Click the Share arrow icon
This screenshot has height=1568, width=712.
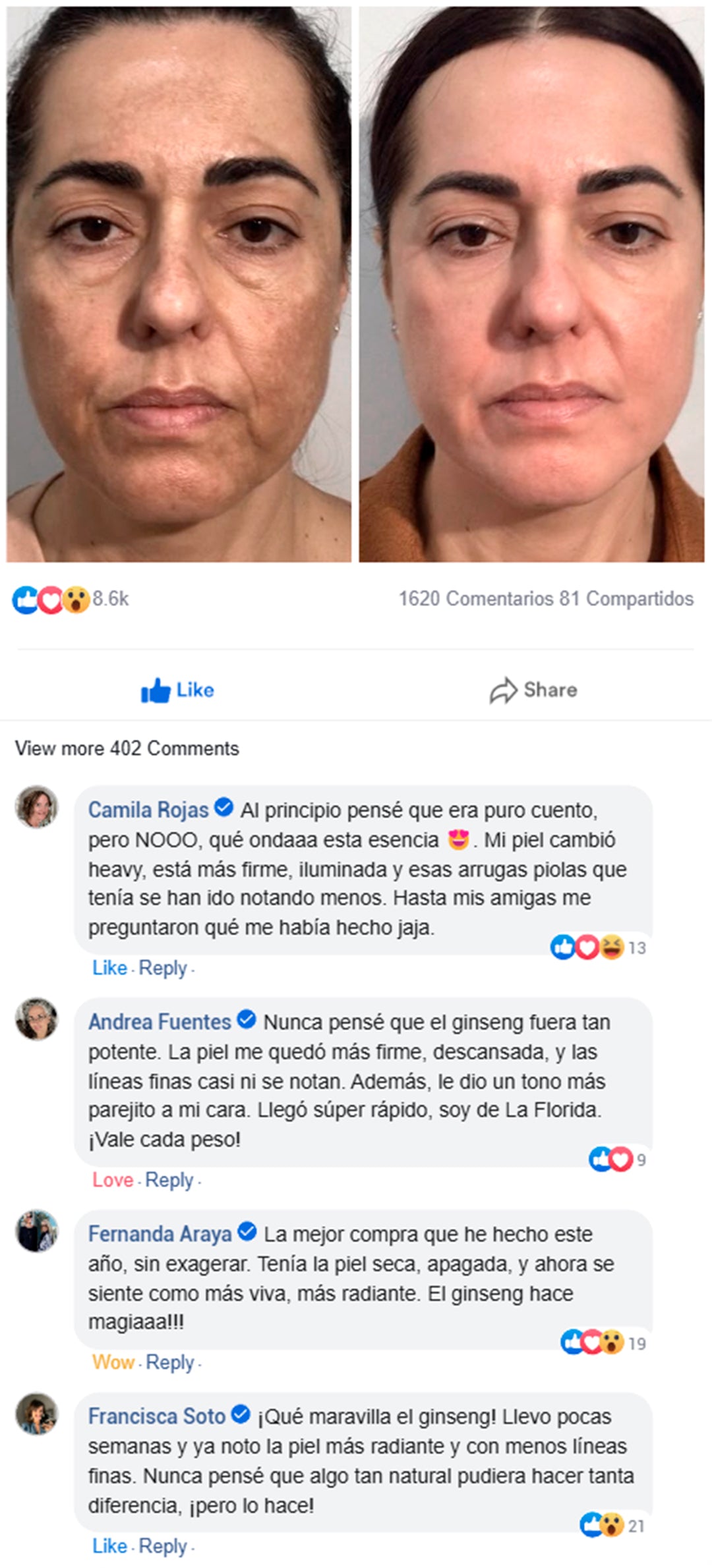pos(503,690)
